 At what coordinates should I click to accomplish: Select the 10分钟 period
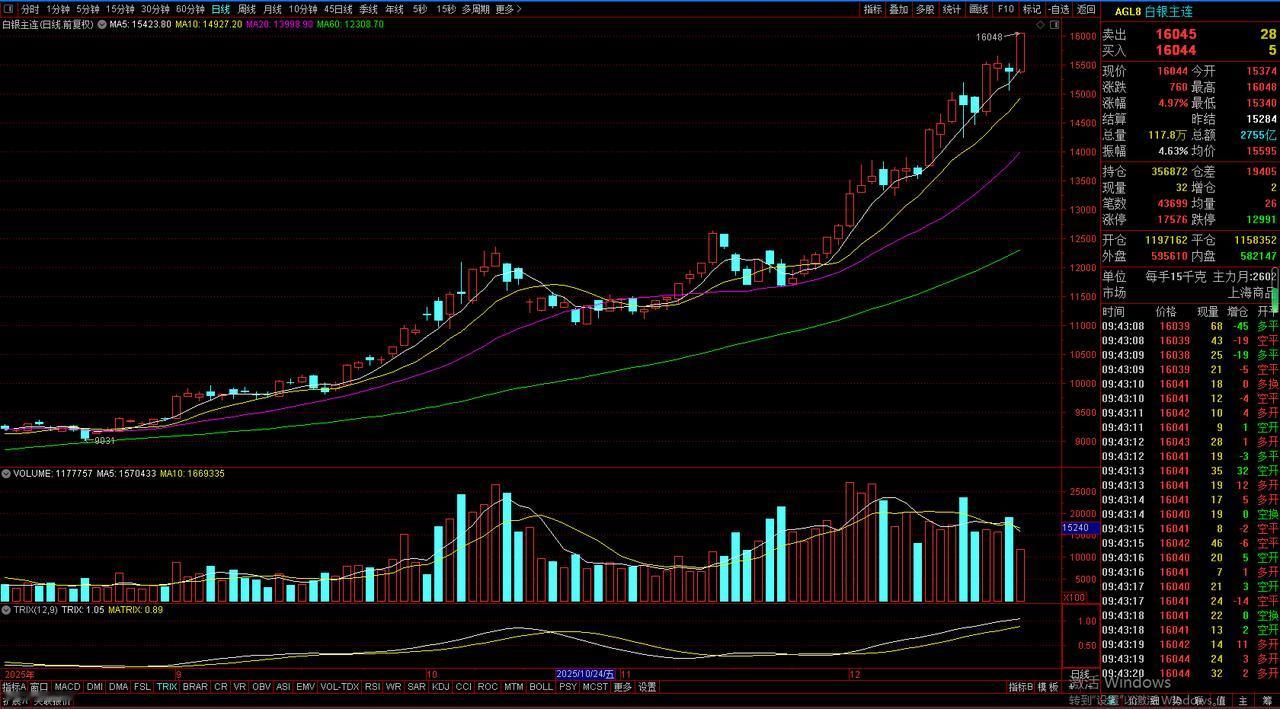[x=303, y=9]
